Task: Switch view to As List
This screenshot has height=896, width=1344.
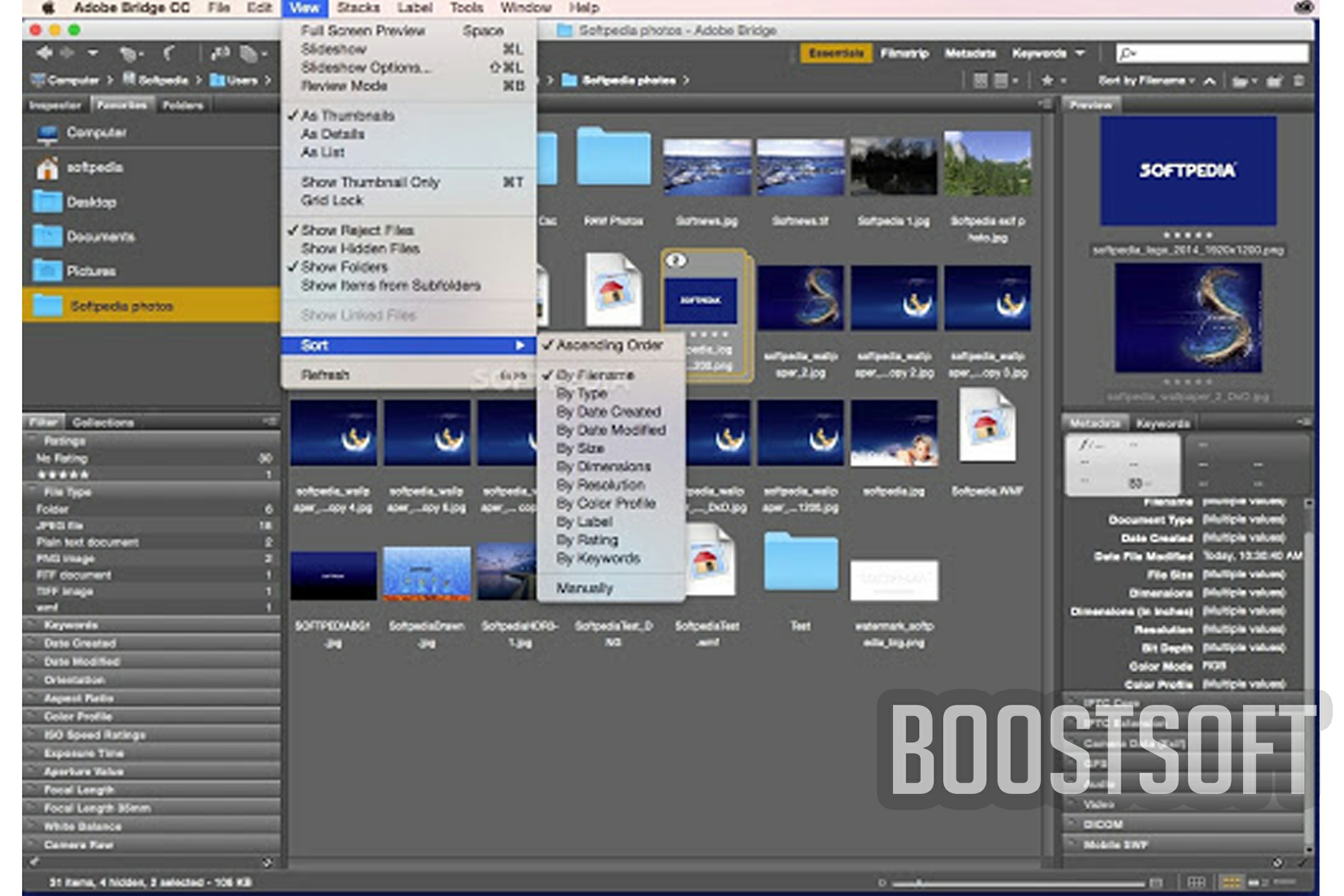Action: (x=409, y=152)
